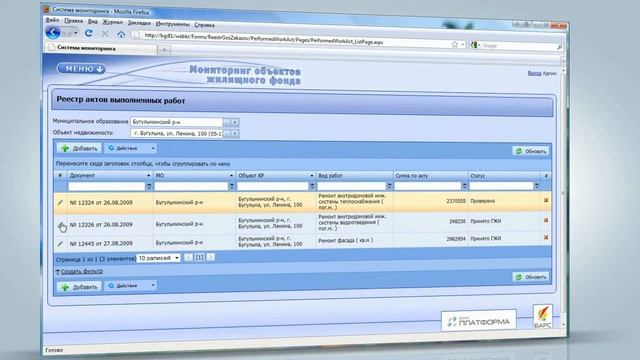Open filter options for Документ column
This screenshot has height=360, width=640.
[149, 187]
